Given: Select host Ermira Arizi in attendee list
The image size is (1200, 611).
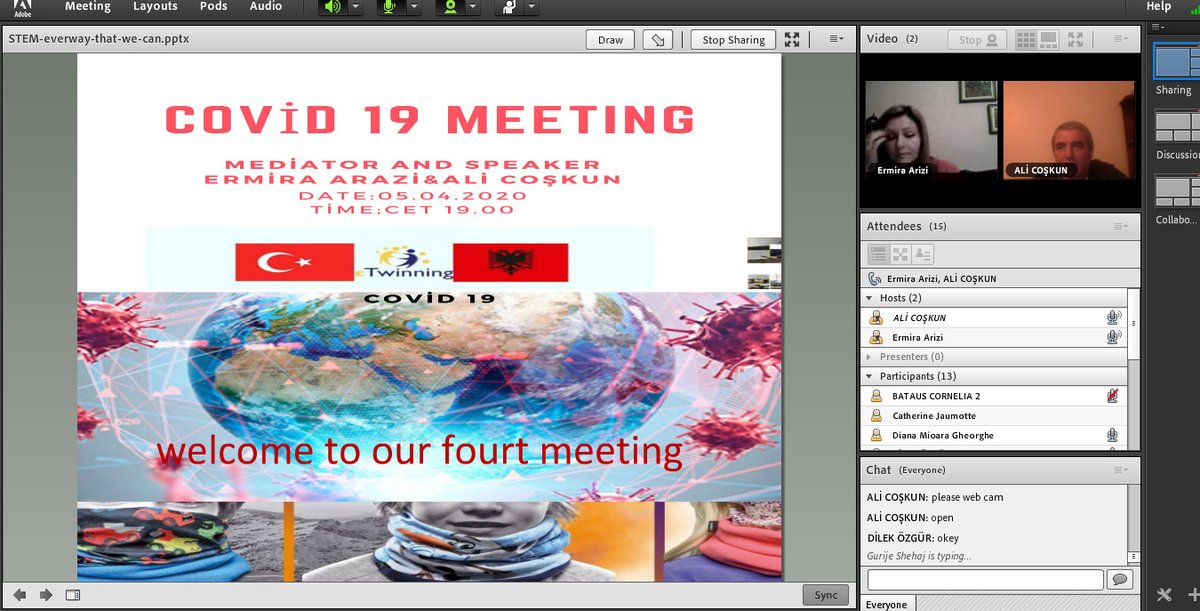Looking at the screenshot, I should (x=994, y=338).
